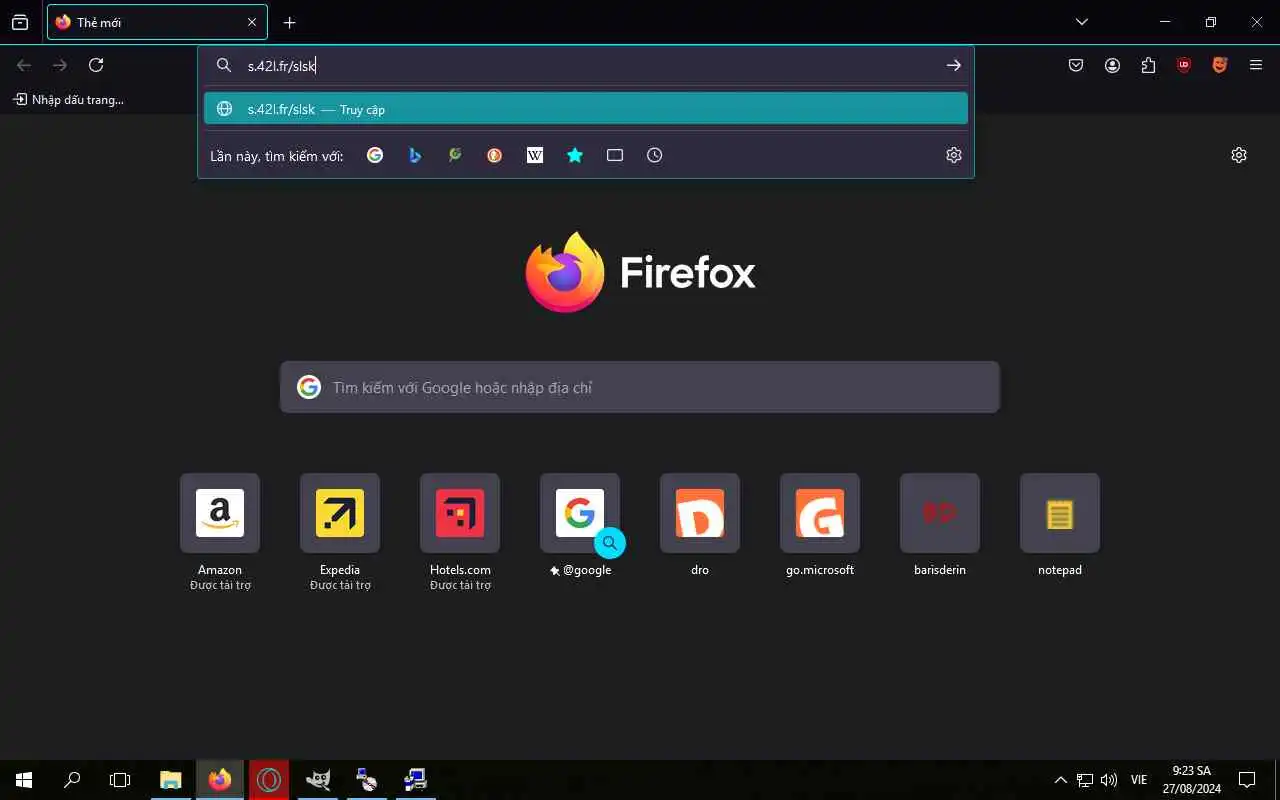Open the Firefox hamburger menu
Viewport: 1280px width, 800px height.
click(1256, 65)
